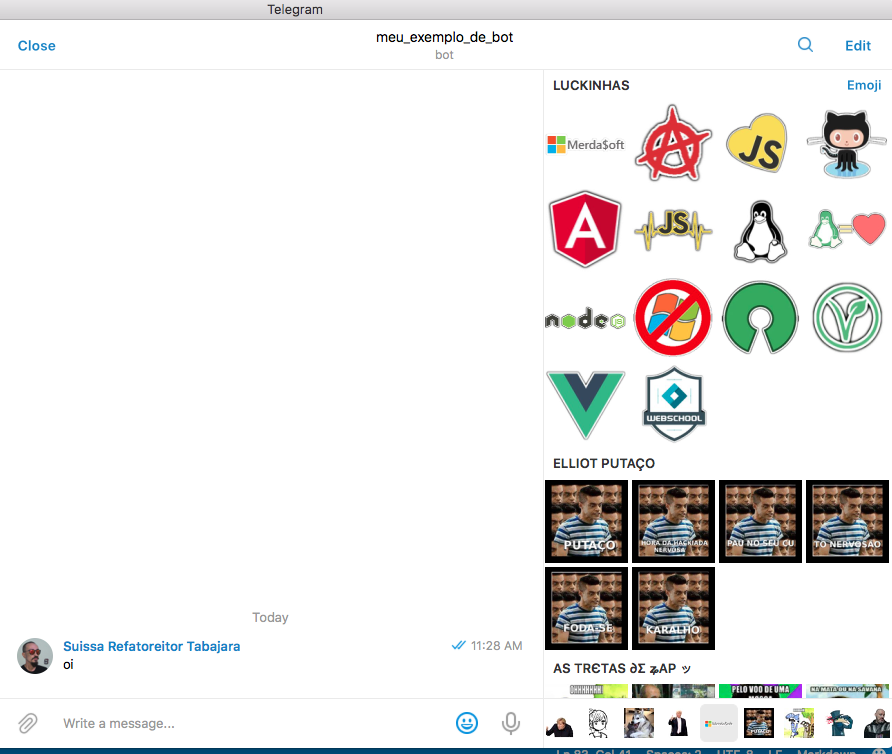
Task: Choose the vegan leaf V circle sticker
Action: (x=847, y=318)
